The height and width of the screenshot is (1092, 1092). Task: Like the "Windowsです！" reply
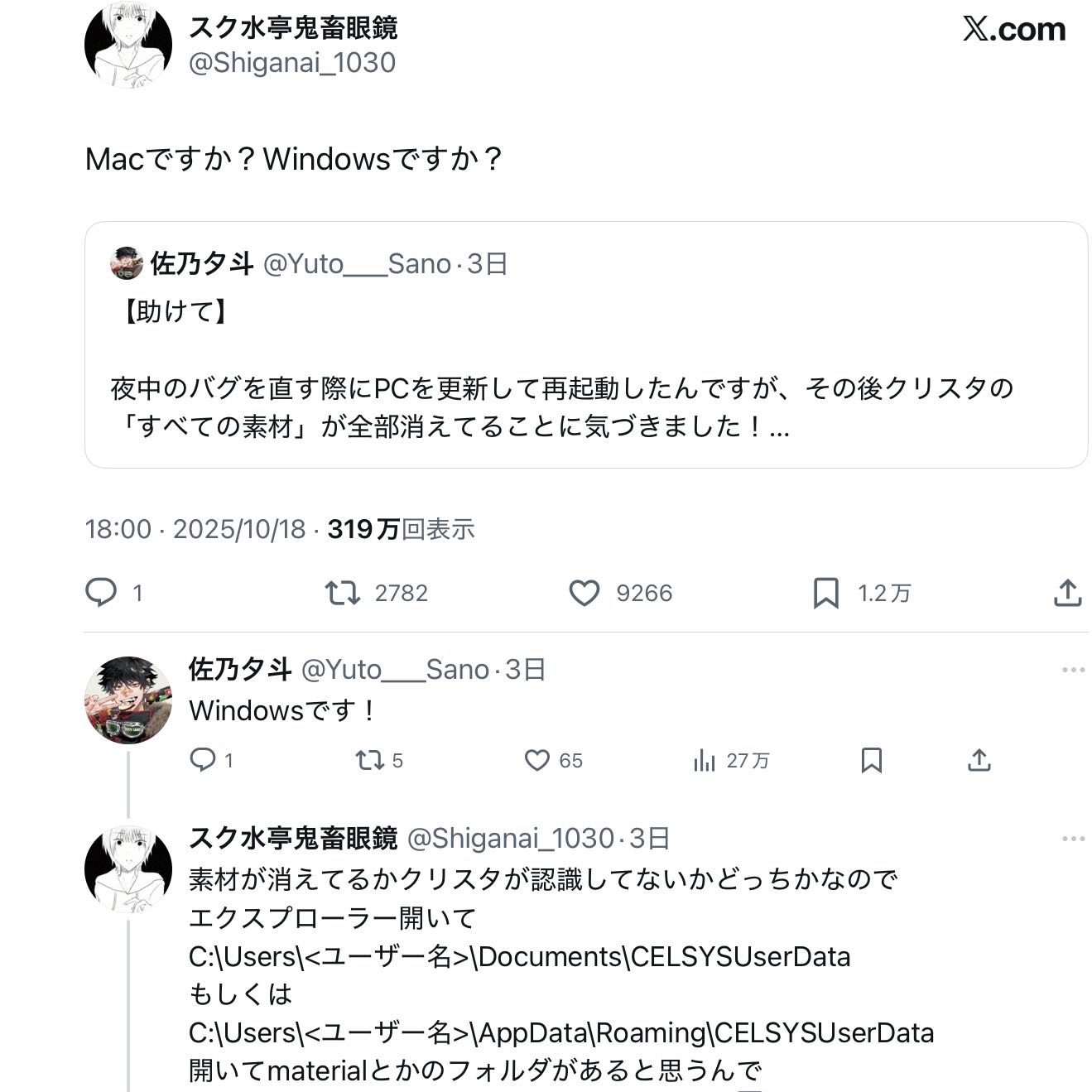[537, 760]
